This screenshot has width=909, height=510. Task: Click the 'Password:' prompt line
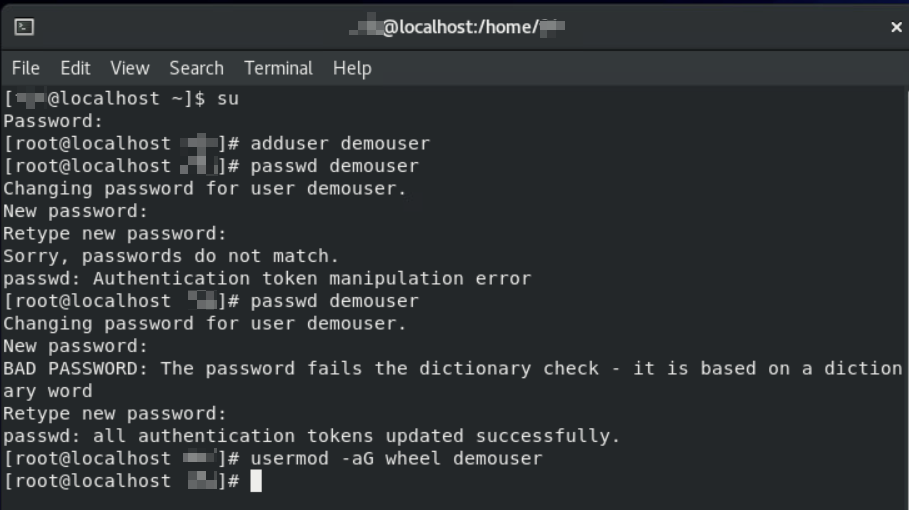coord(53,121)
